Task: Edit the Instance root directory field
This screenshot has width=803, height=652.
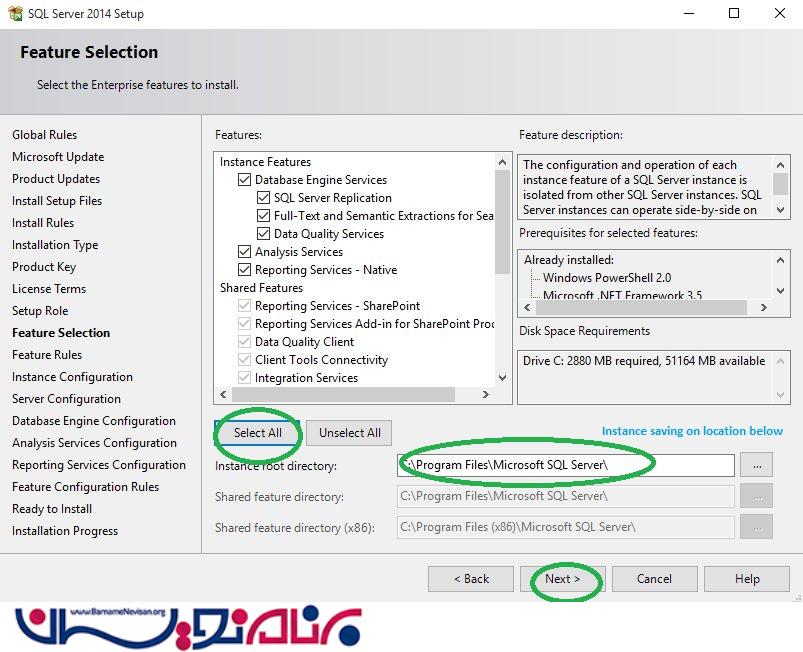Action: click(566, 465)
